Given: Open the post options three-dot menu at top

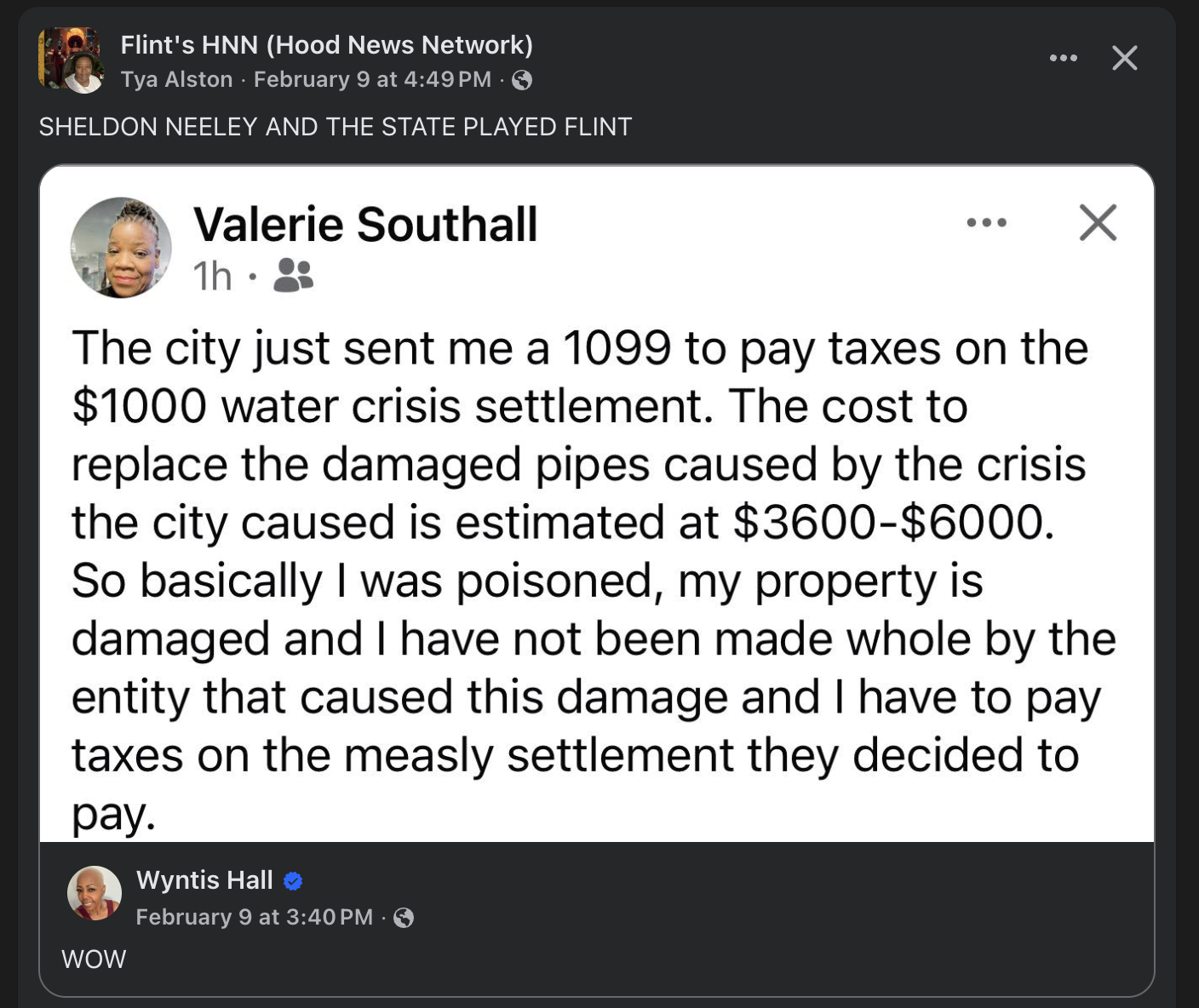Looking at the screenshot, I should (1063, 58).
